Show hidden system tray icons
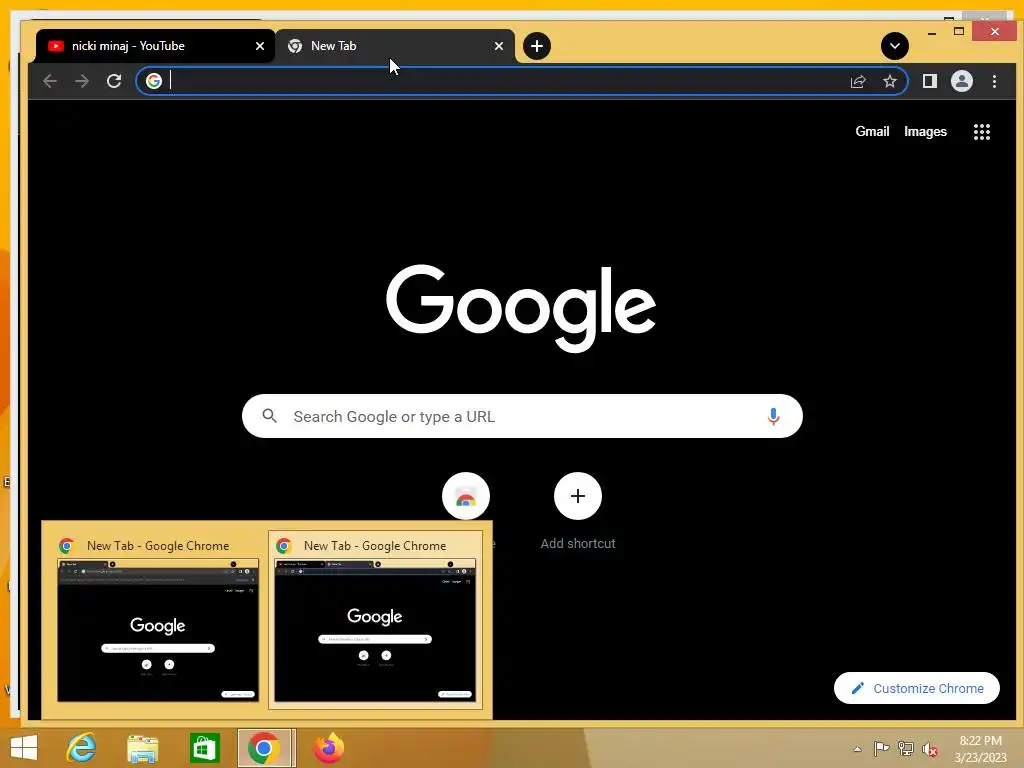Image resolution: width=1024 pixels, height=768 pixels. [857, 749]
